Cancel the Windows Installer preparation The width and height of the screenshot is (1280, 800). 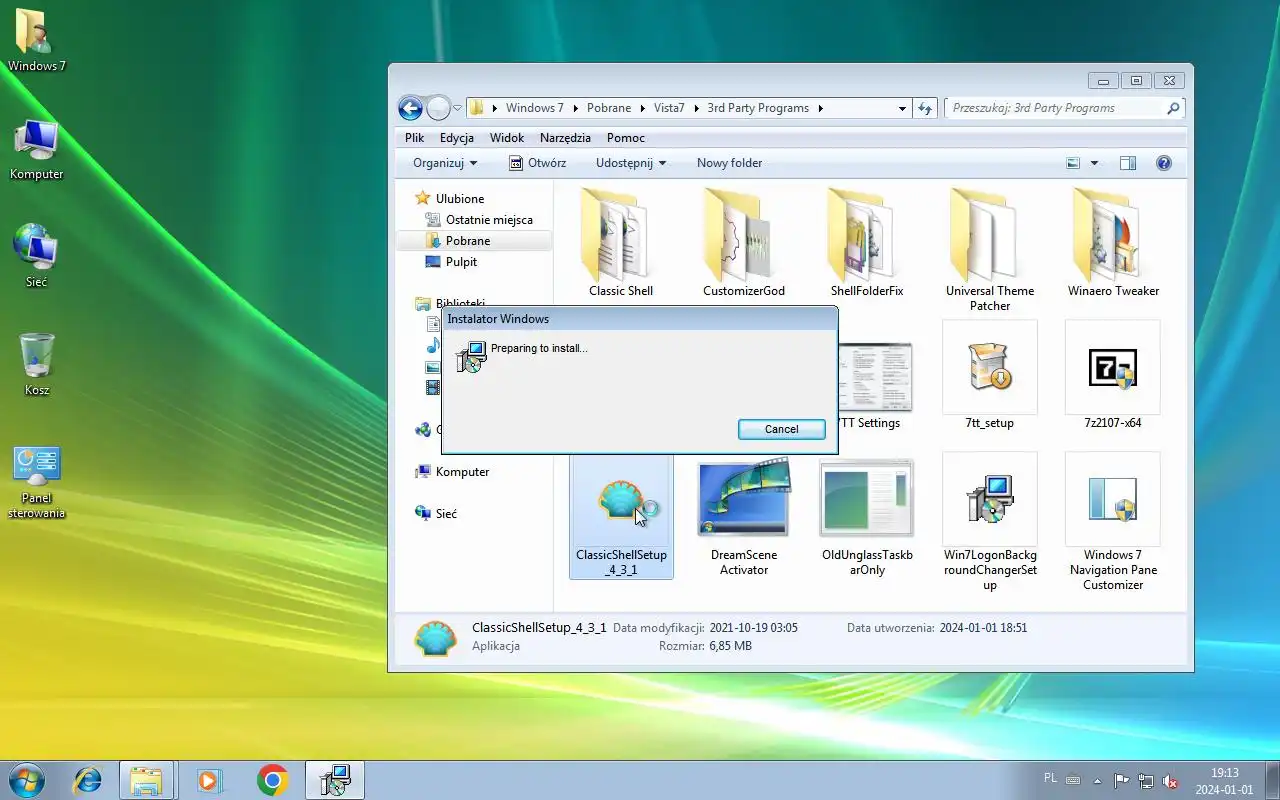coord(781,429)
